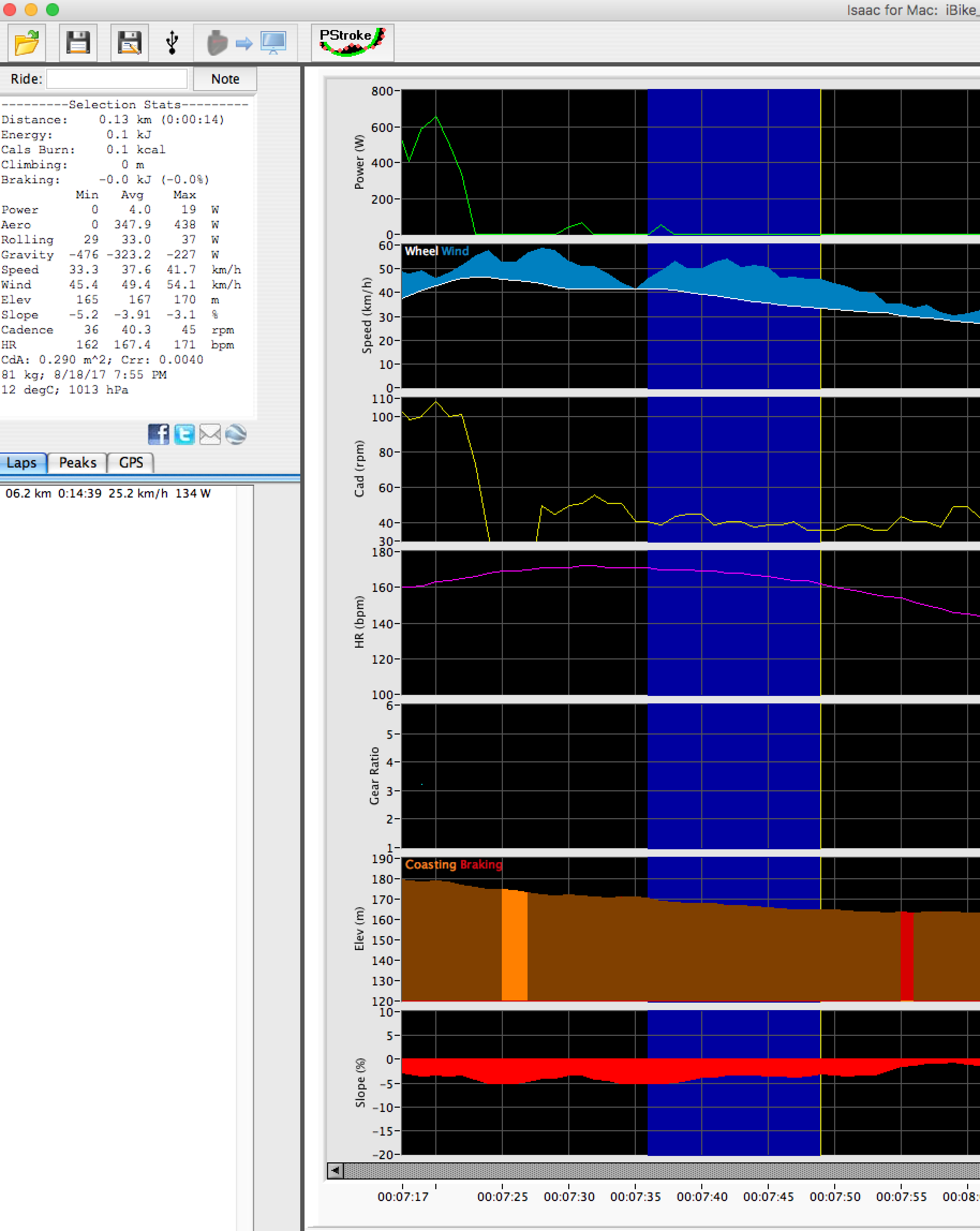Share ride on Twitter

point(184,434)
